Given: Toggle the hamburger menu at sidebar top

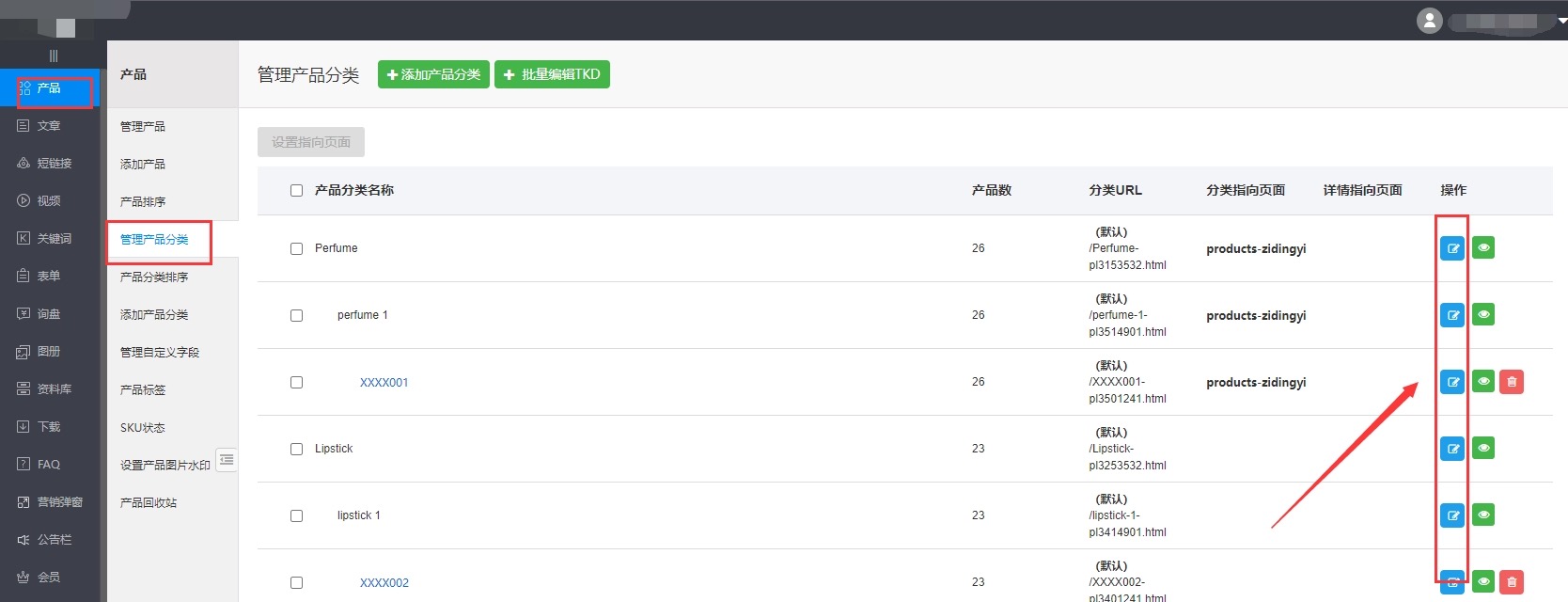Looking at the screenshot, I should click(54, 56).
